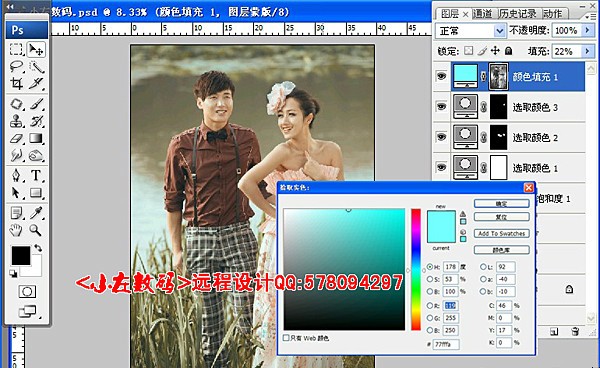600x368 pixels.
Task: Select the Clone Stamp tool
Action: pyautogui.click(x=16, y=121)
